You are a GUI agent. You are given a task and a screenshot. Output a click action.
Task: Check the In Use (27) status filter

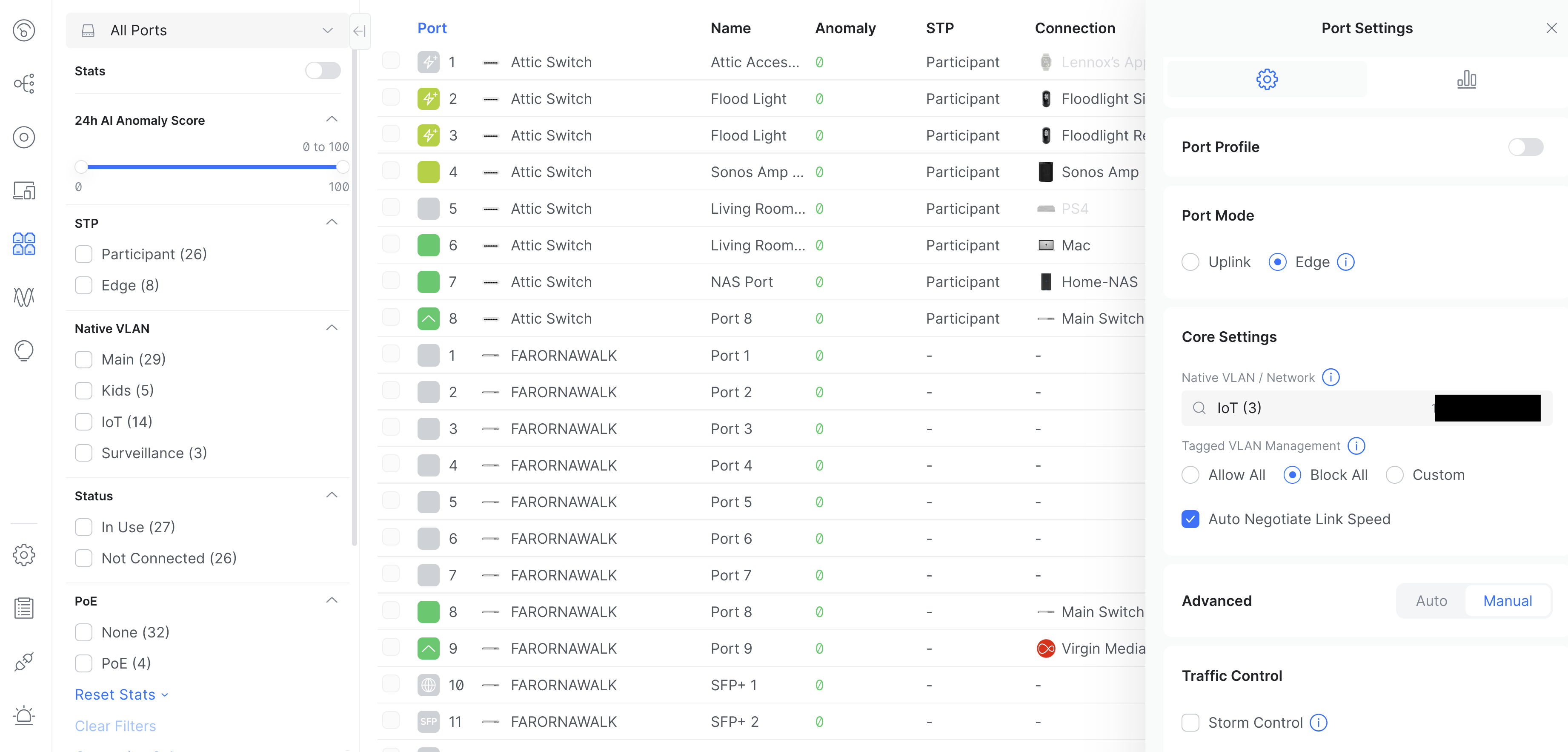(83, 527)
